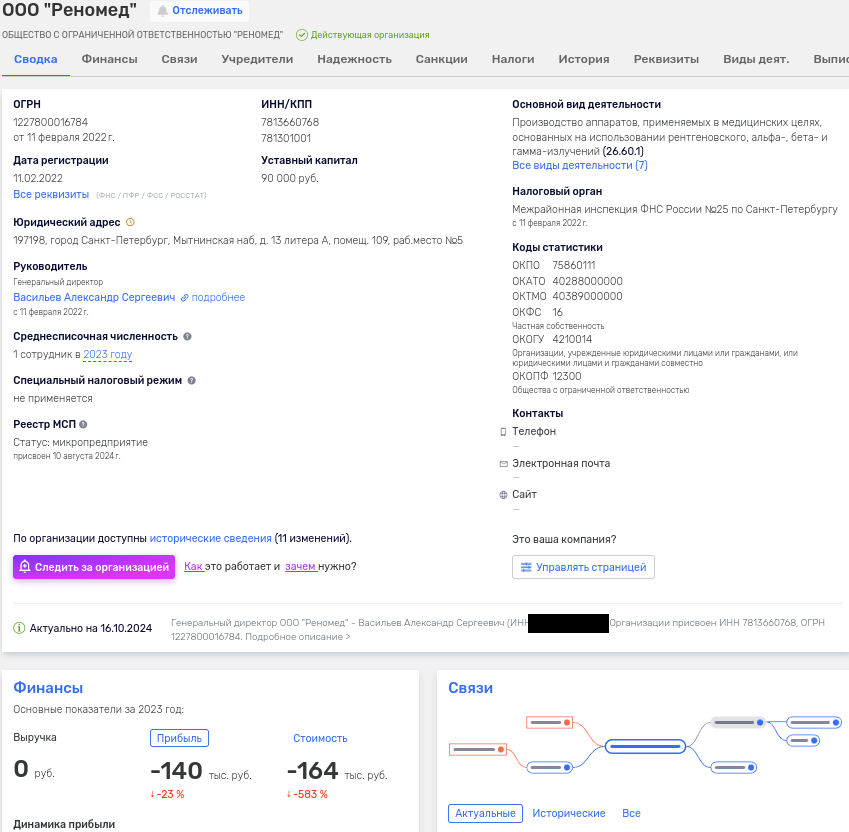The width and height of the screenshot is (849, 832).
Task: Open the Финансы tab
Action: click(109, 59)
